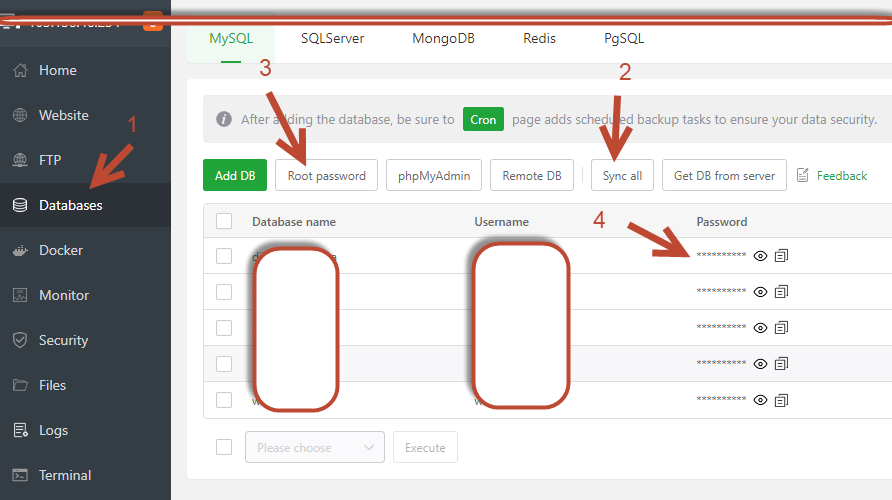
Task: Click the Root password button
Action: pos(327,175)
